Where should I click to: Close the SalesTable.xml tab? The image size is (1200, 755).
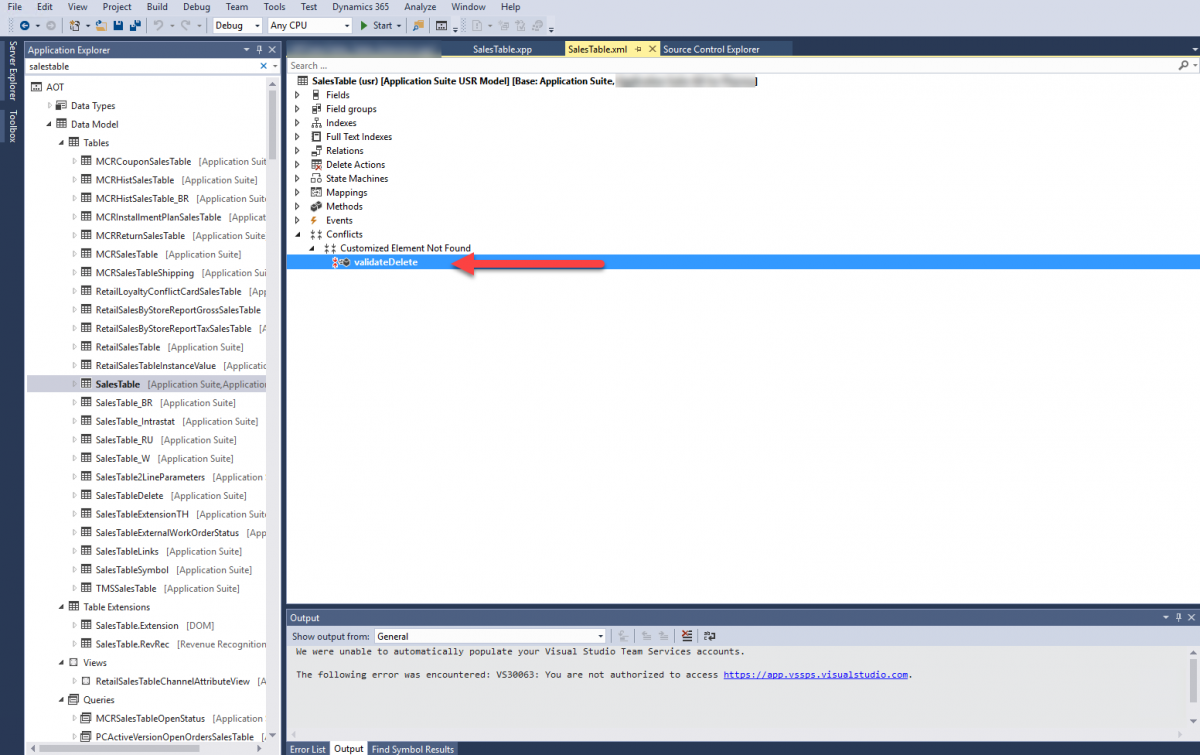653,49
